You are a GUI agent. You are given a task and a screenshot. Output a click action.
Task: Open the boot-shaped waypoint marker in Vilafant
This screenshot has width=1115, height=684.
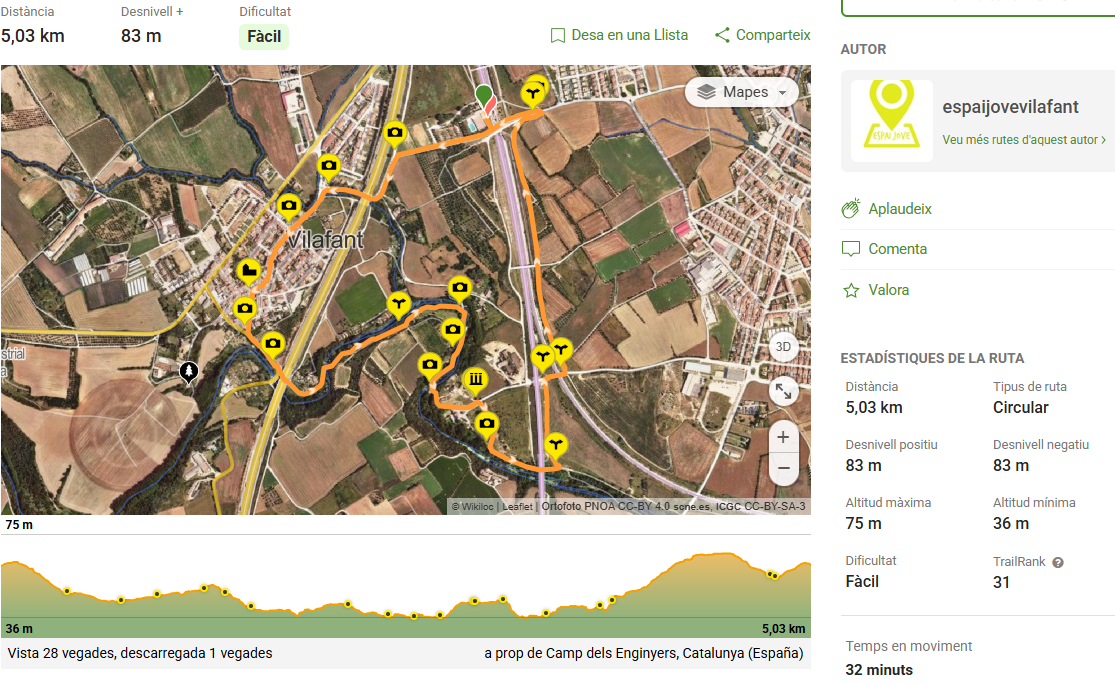tap(248, 271)
